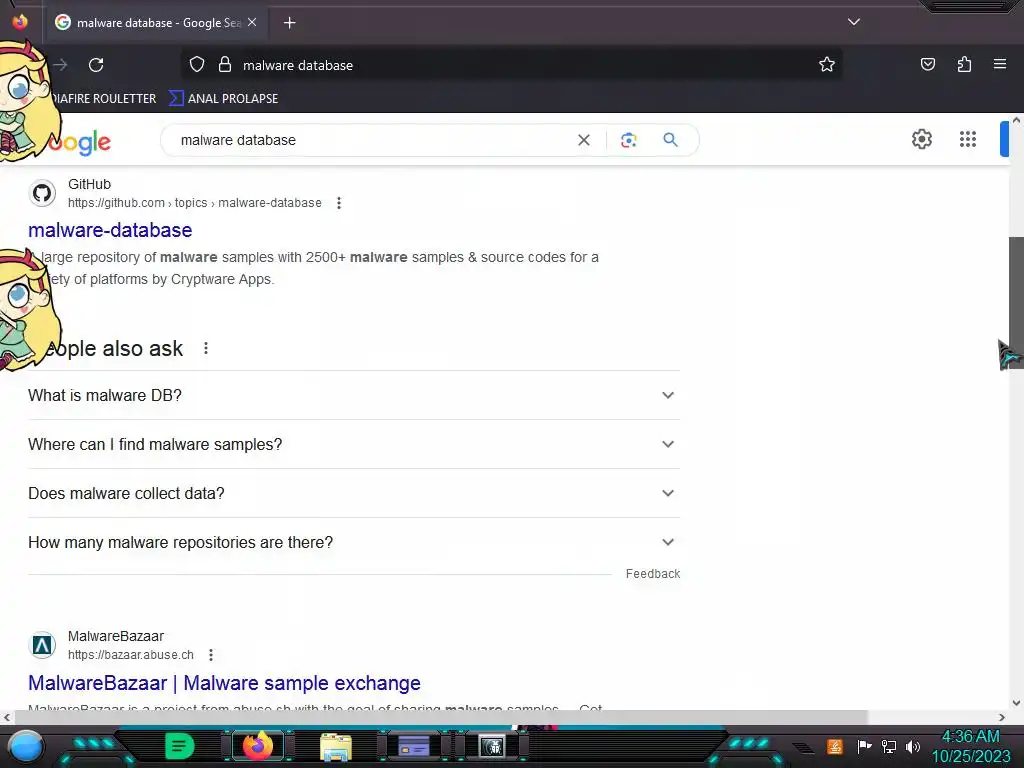Click the site security padlock icon
Image resolution: width=1024 pixels, height=768 pixels.
pos(225,64)
